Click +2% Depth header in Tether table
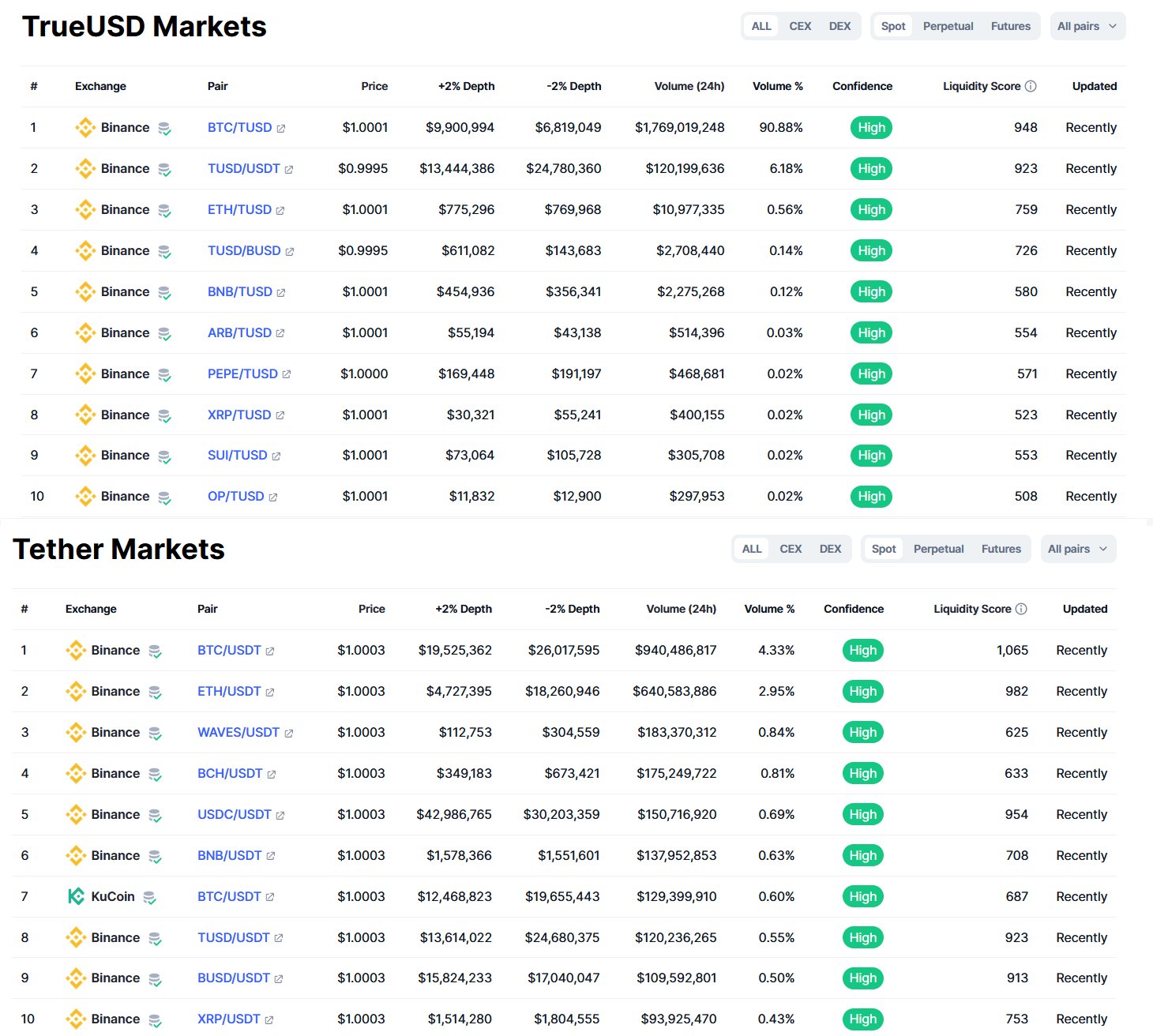 [x=464, y=609]
